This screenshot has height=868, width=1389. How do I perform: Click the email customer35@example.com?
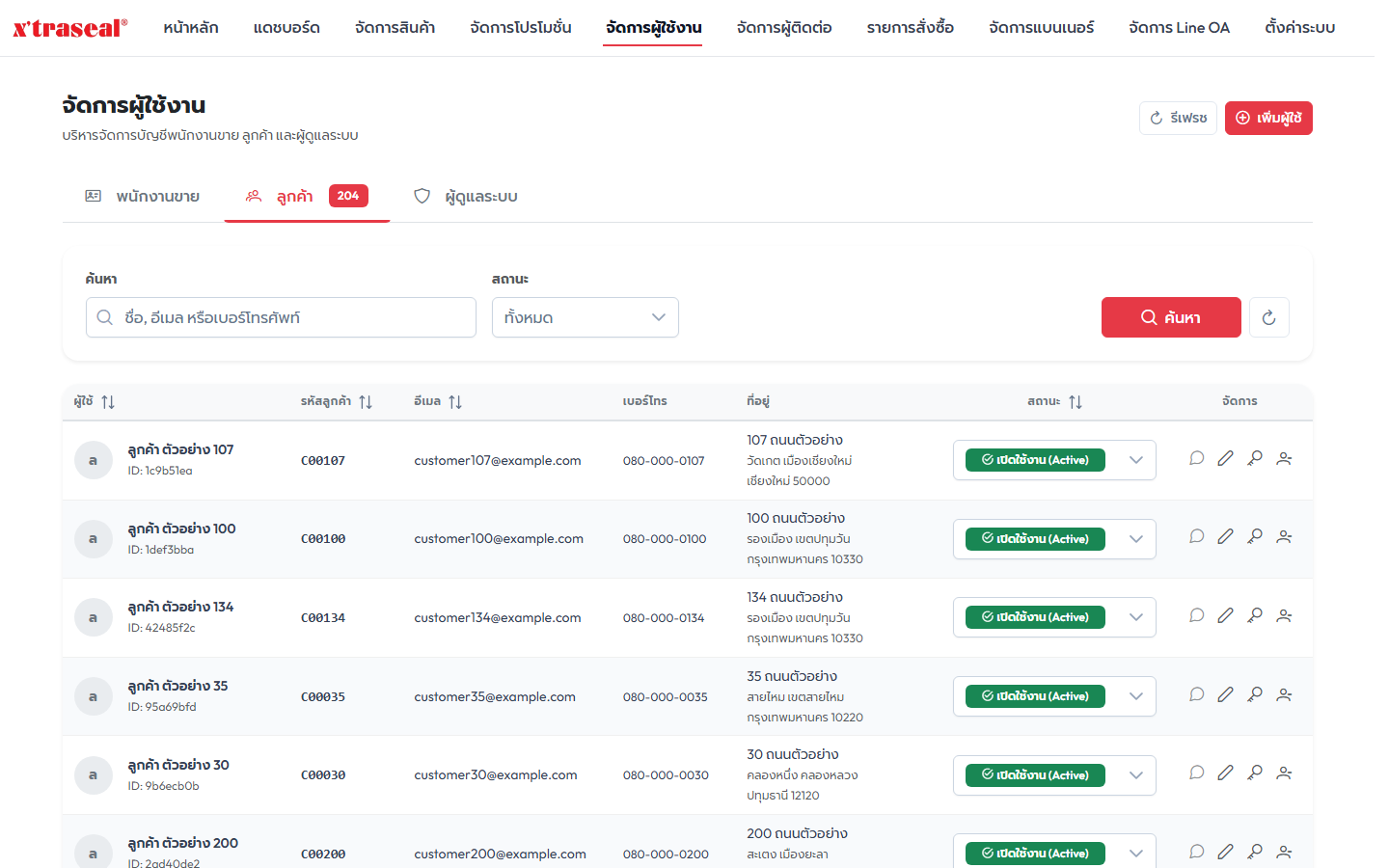click(x=495, y=696)
